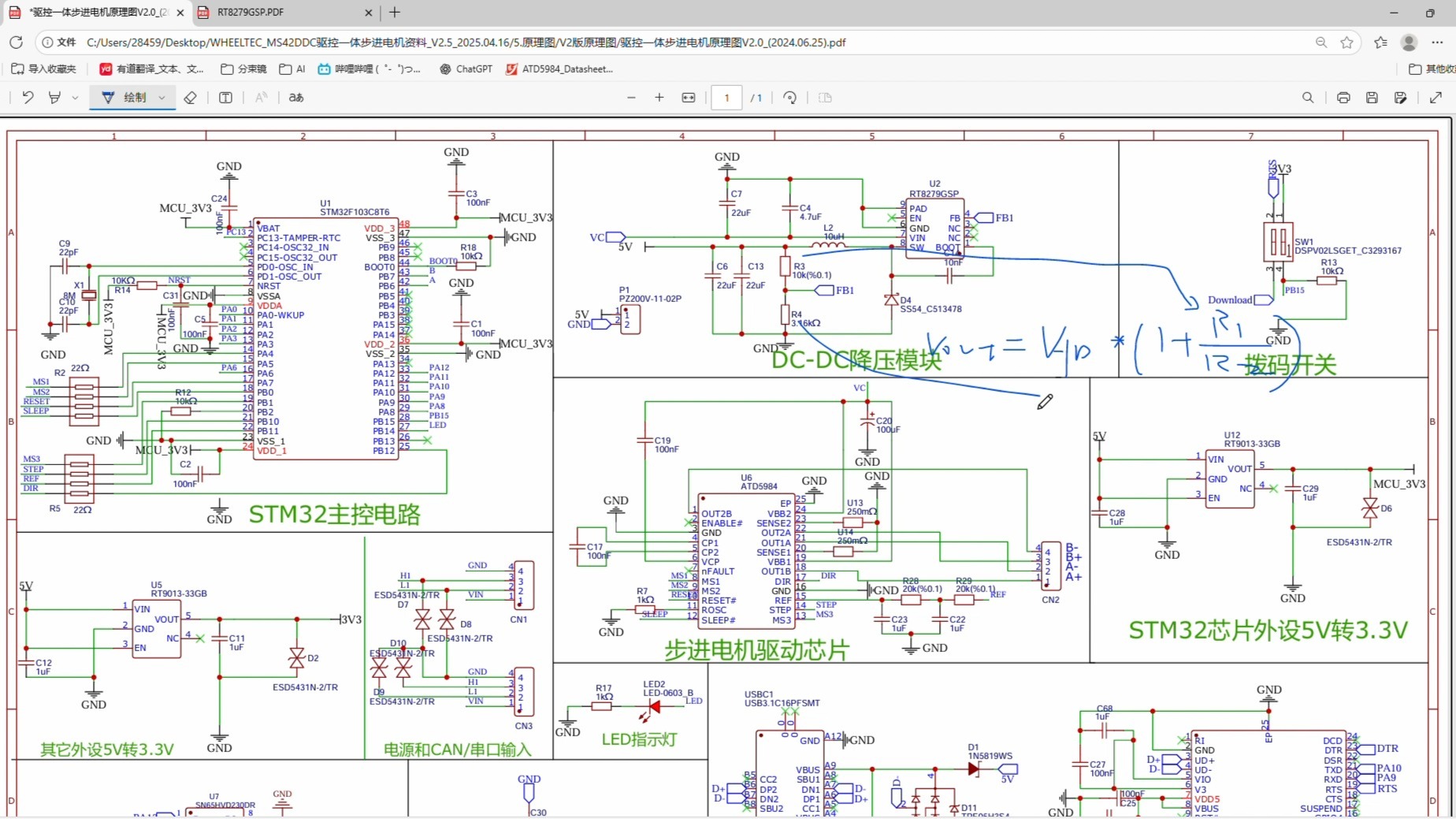
Task: Start read aloud for the document
Action: coord(261,97)
